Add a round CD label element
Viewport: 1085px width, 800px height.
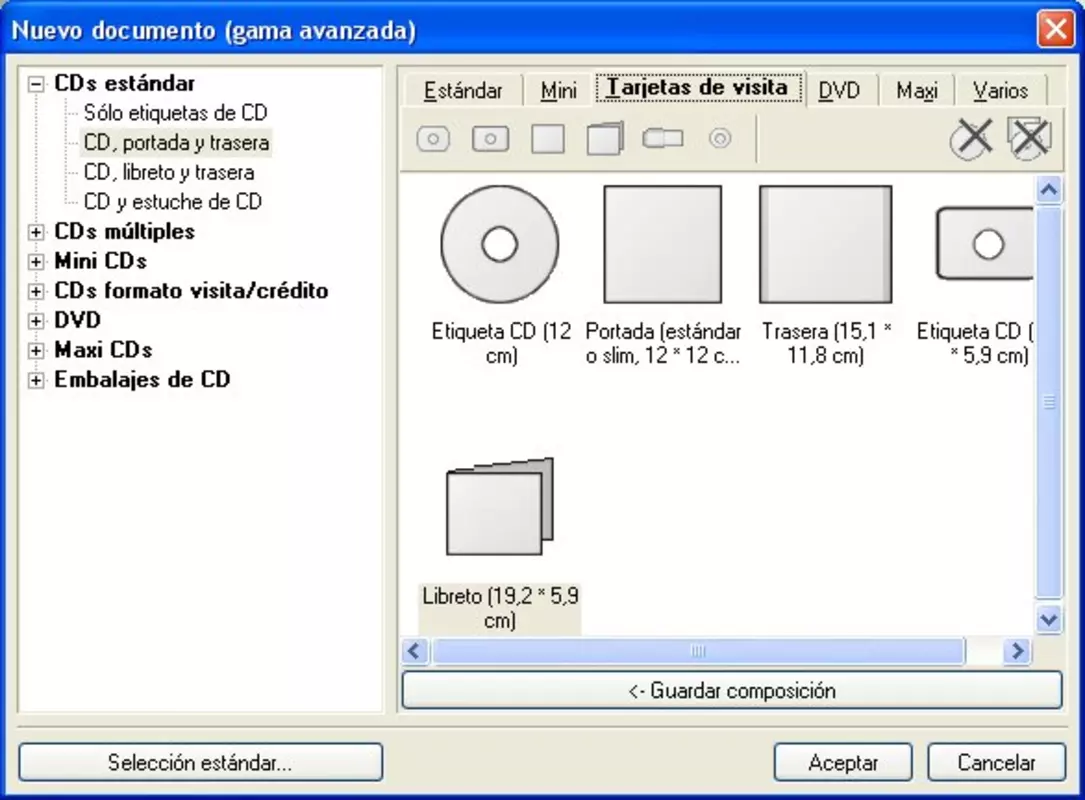click(433, 139)
